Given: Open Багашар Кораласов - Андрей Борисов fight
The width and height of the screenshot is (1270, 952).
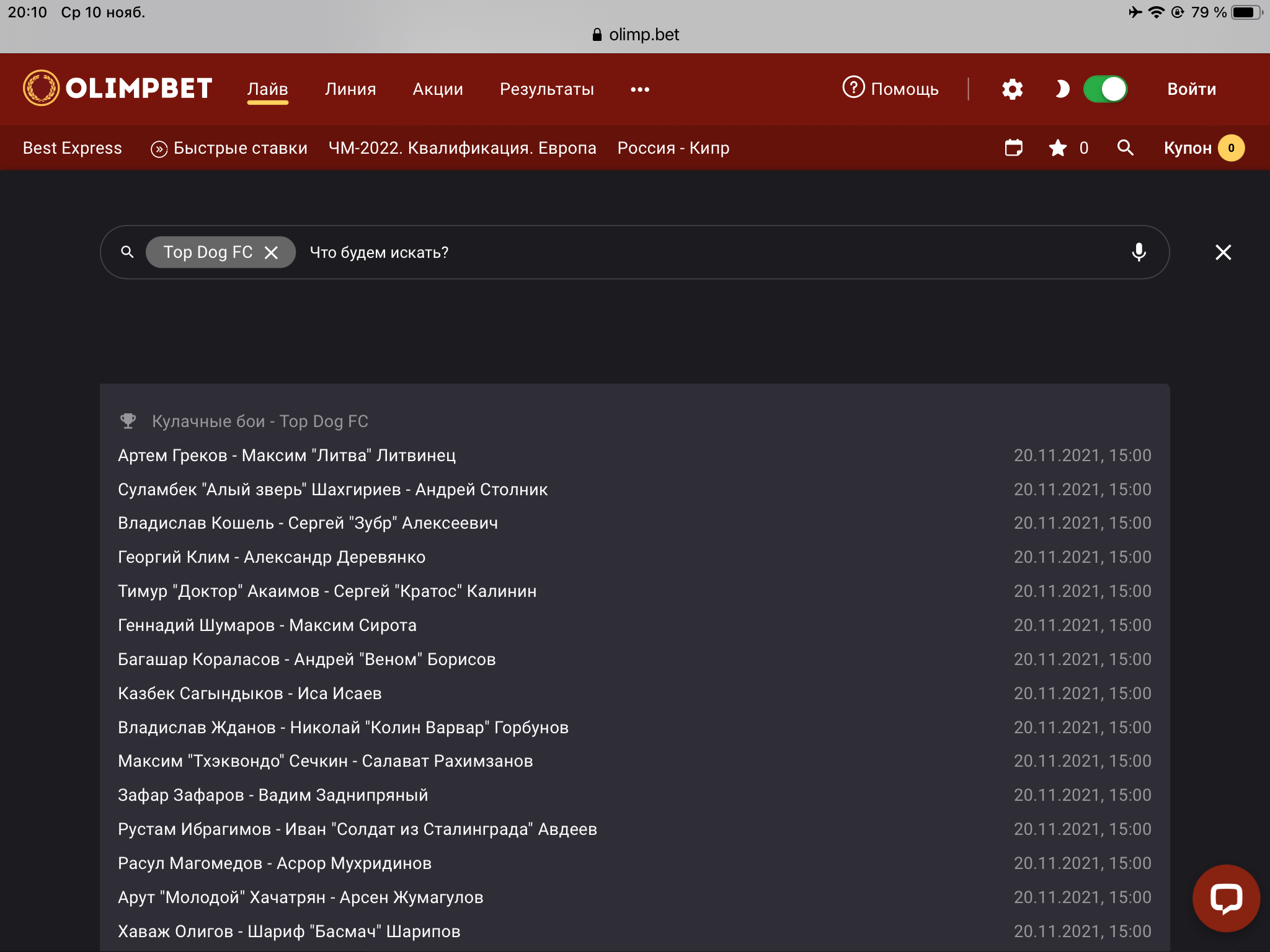Looking at the screenshot, I should point(634,659).
